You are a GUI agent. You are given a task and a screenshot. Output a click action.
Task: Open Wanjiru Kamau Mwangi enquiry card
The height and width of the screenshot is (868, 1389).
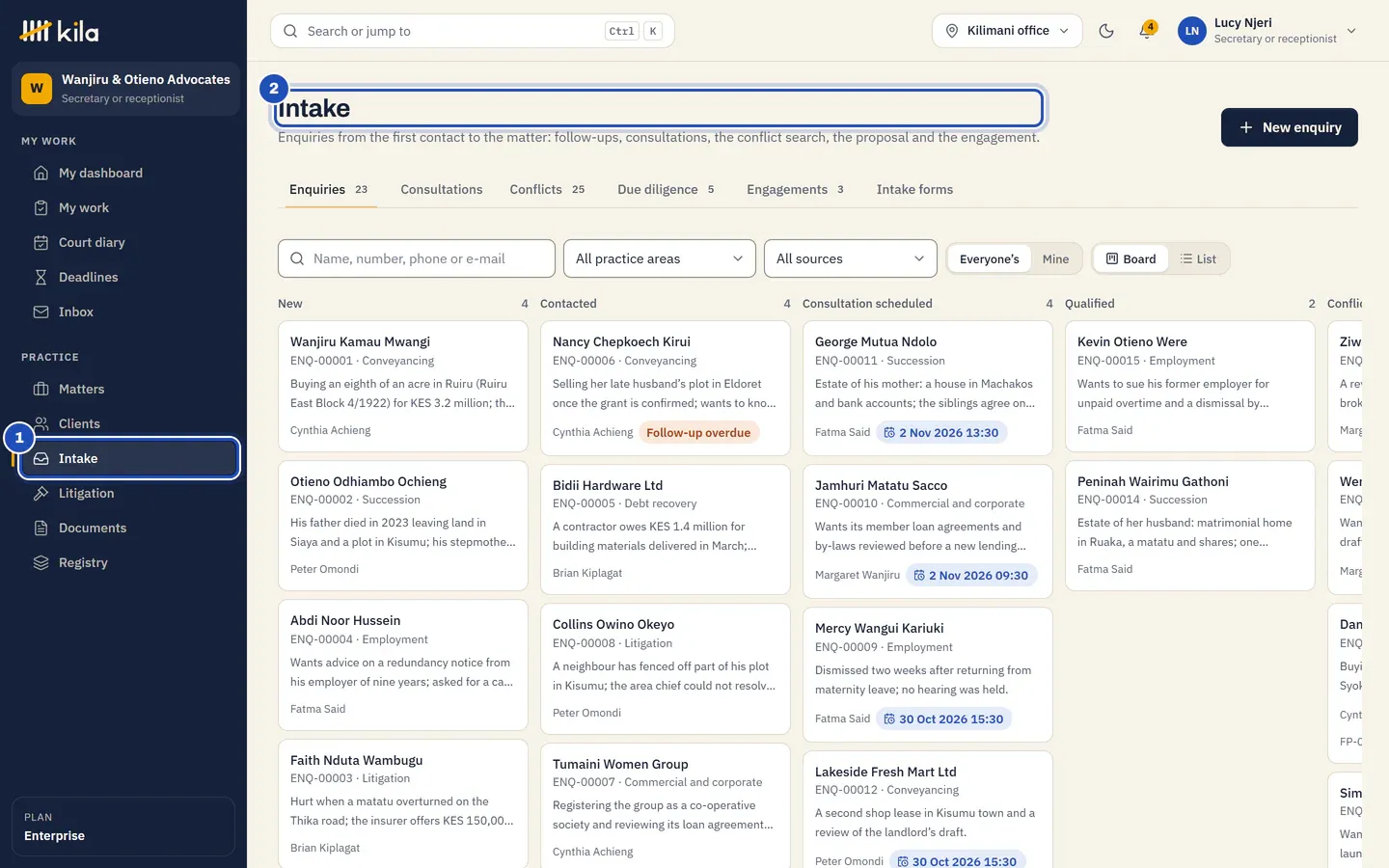tap(403, 387)
